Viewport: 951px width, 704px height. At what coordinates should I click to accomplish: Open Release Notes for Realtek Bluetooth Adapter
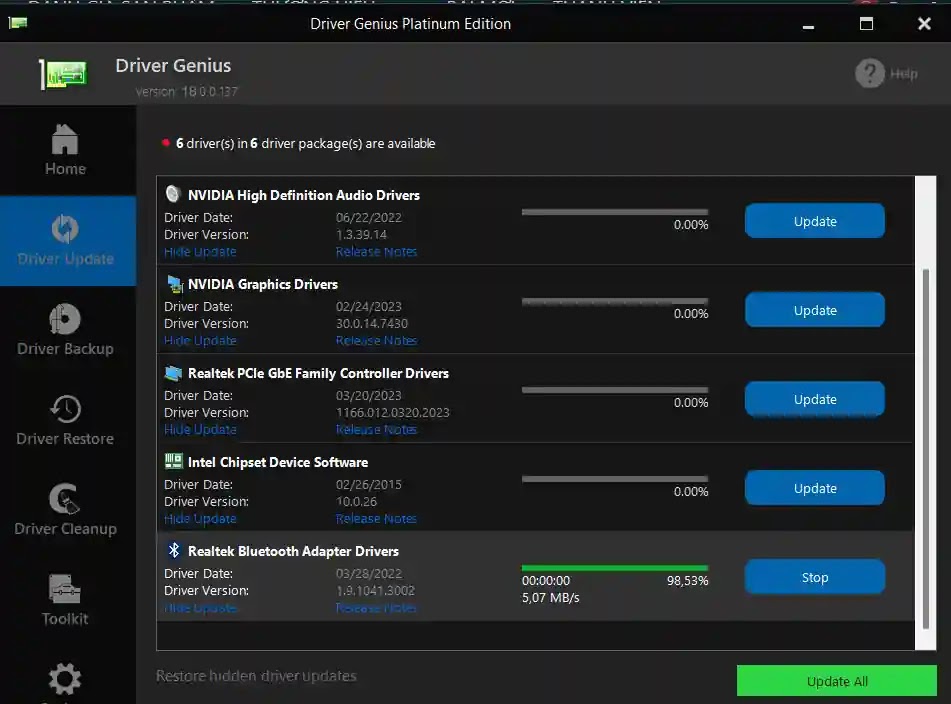pyautogui.click(x=376, y=608)
